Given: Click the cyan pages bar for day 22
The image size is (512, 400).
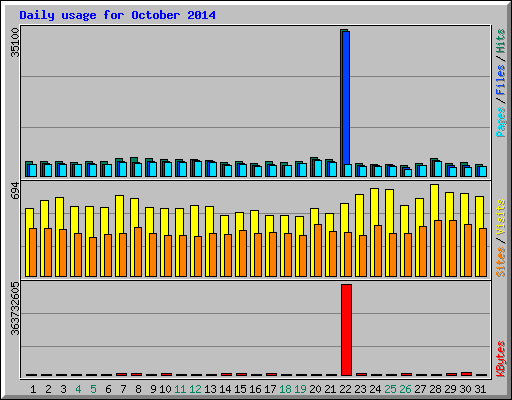Looking at the screenshot, I should click(x=348, y=170).
